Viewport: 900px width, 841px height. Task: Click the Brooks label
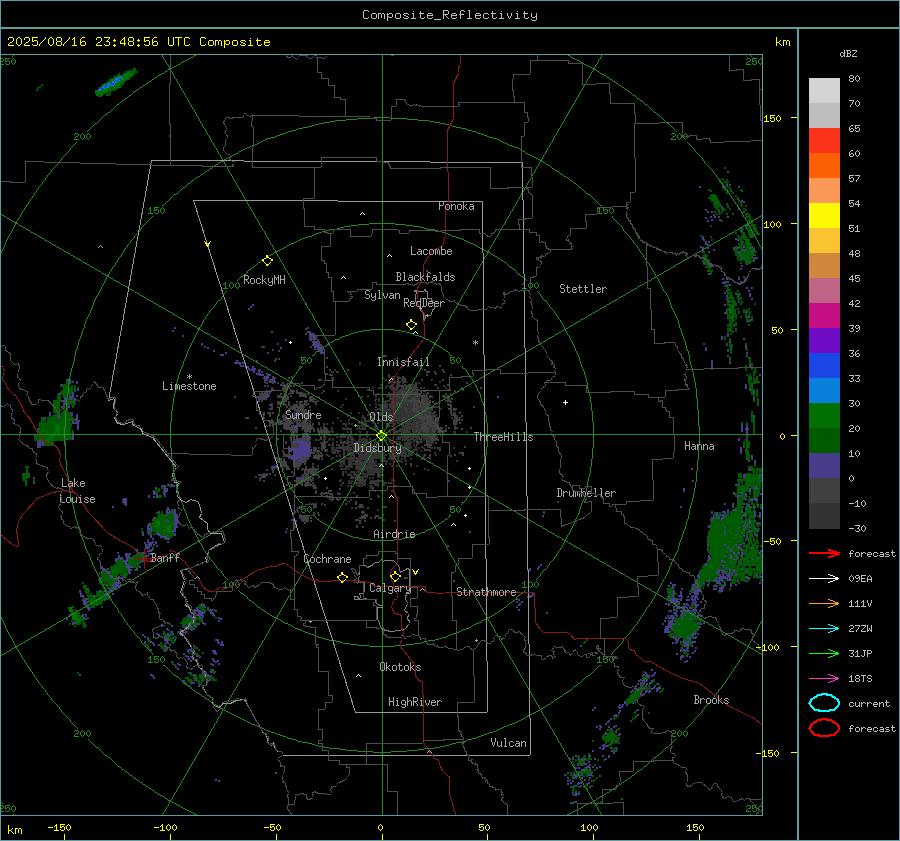click(711, 700)
